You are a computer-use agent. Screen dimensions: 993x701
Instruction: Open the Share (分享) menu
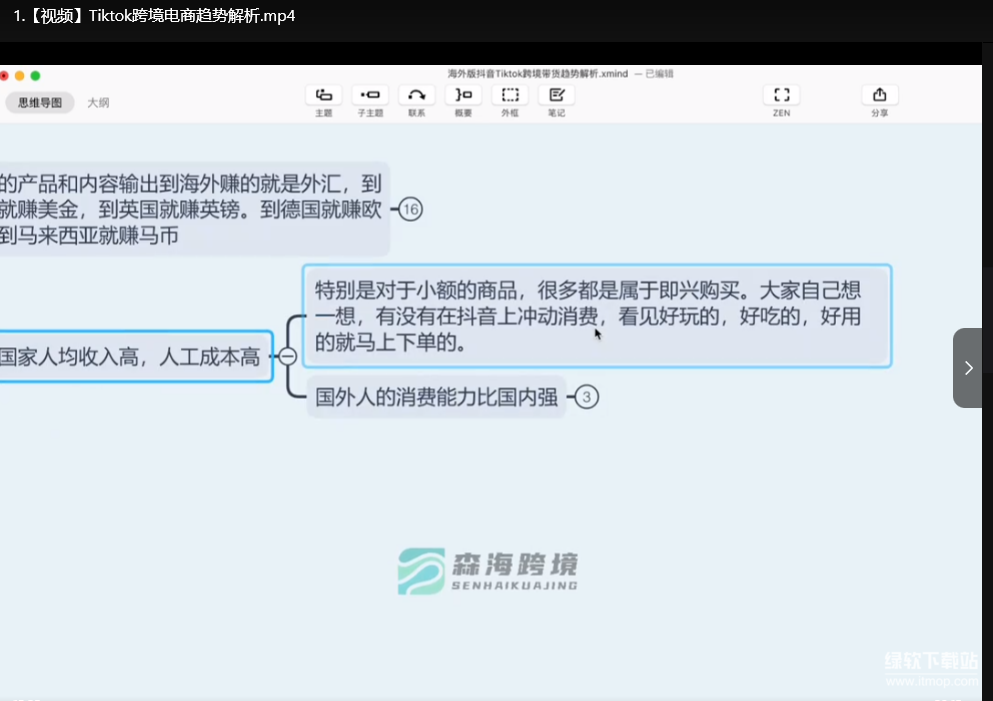pos(879,95)
